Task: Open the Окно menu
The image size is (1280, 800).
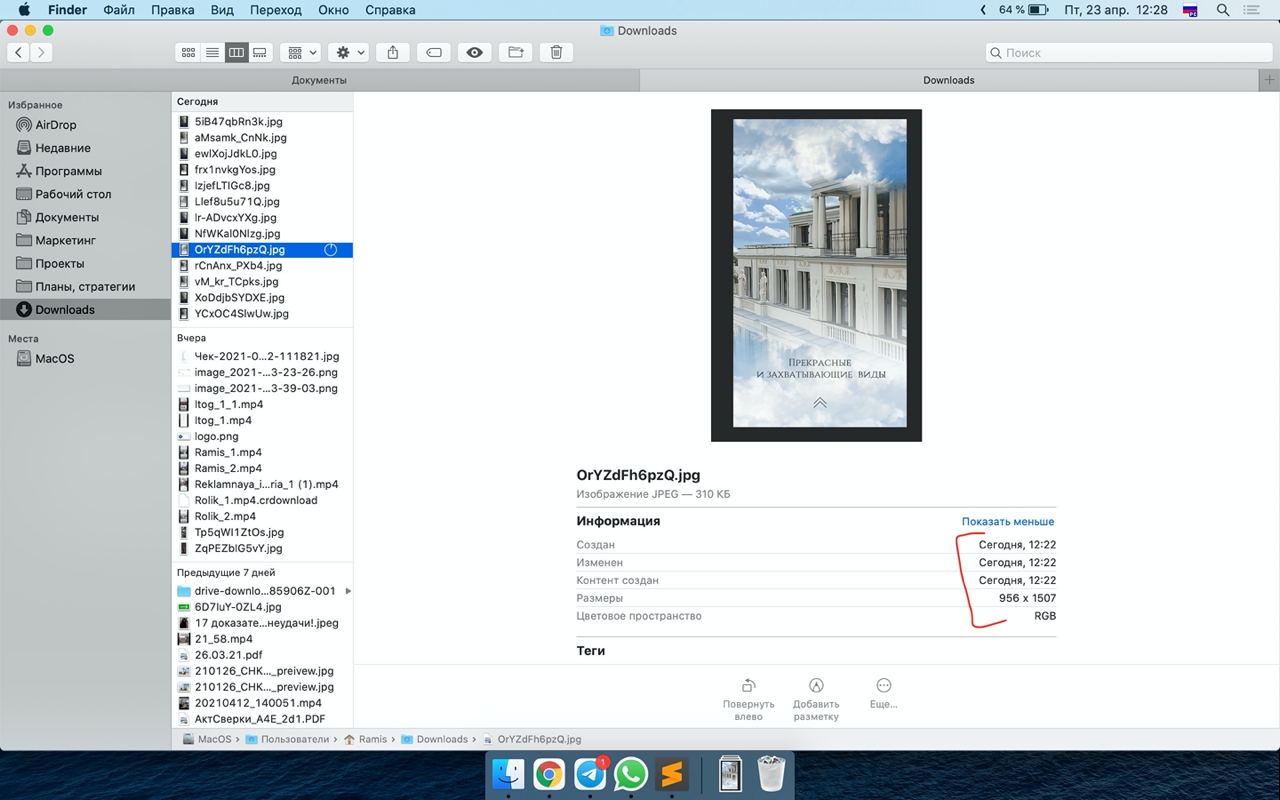Action: 334,10
